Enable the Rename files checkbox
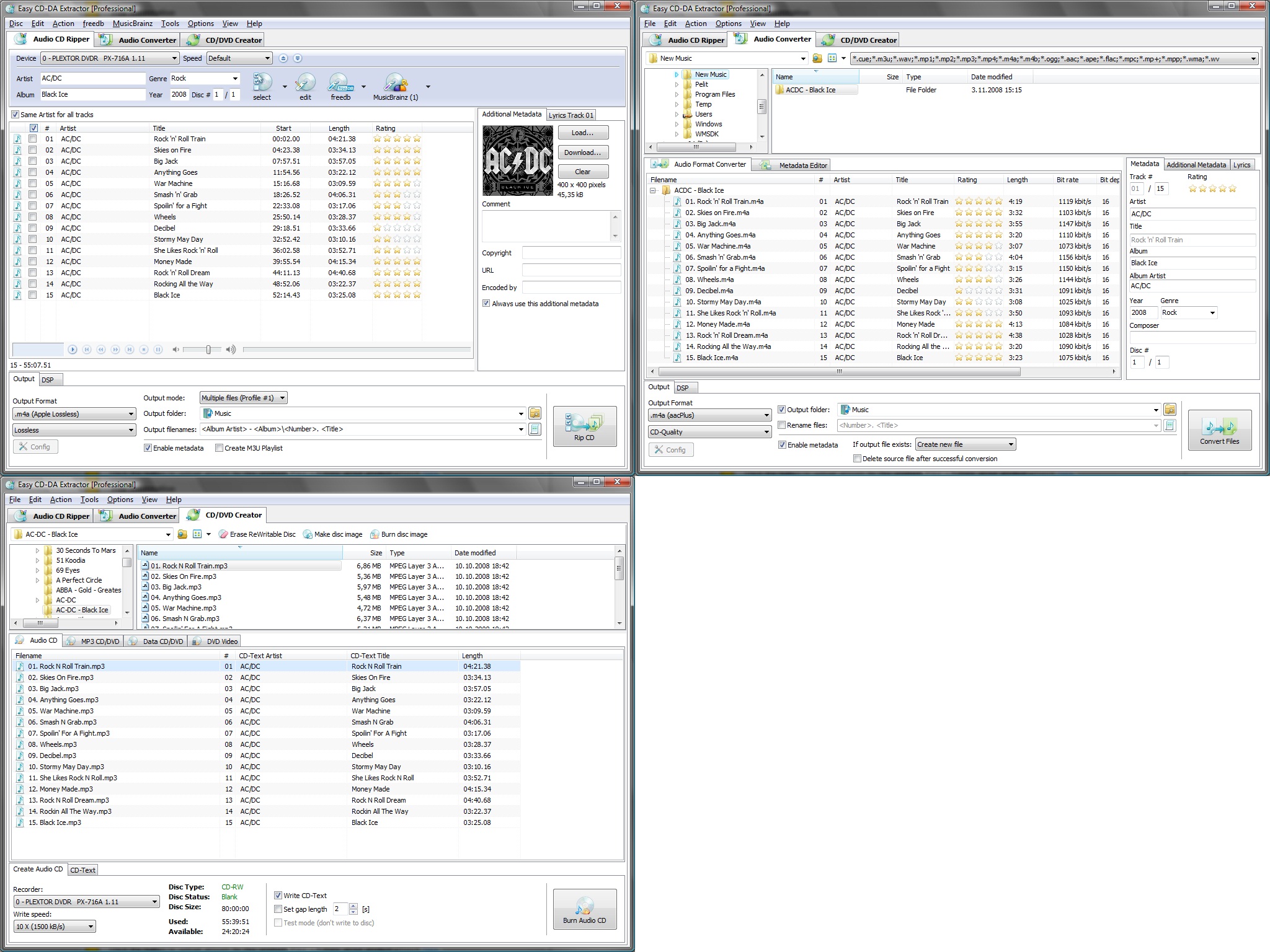1270x952 pixels. [782, 425]
